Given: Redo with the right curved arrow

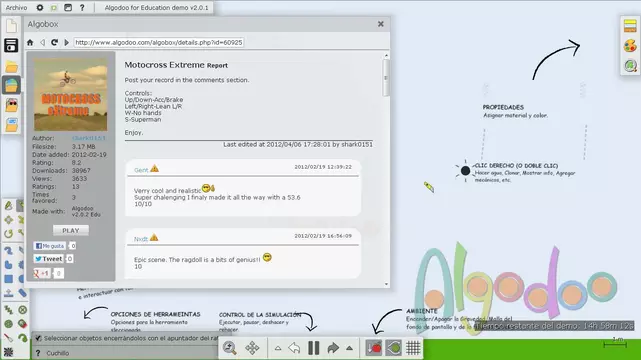Looking at the screenshot, I should tap(333, 348).
